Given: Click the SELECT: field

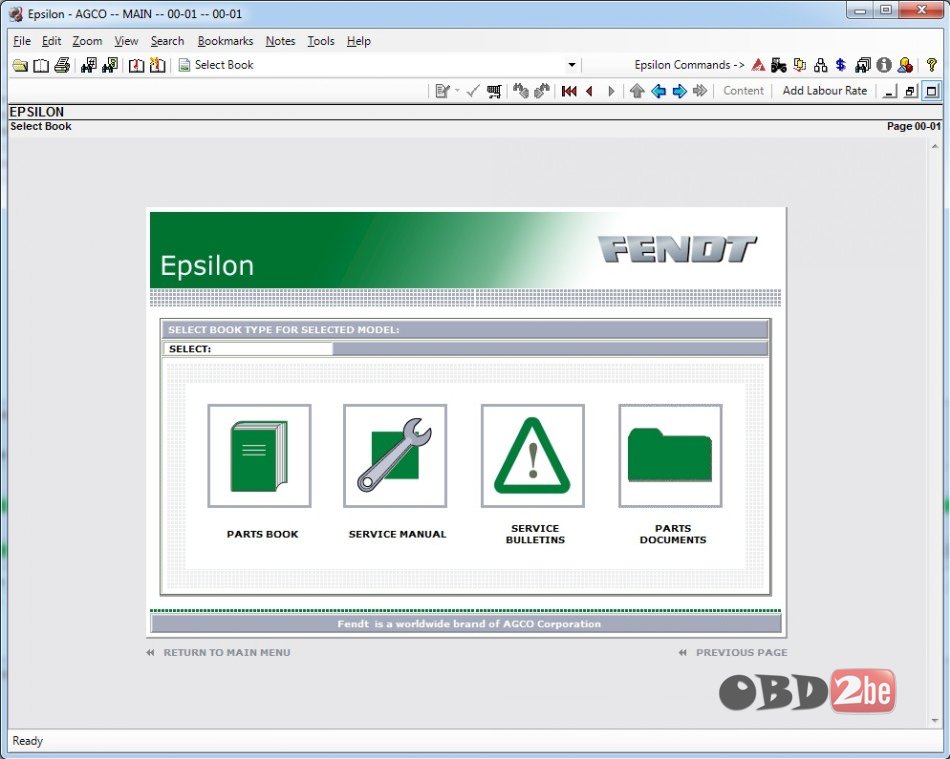Looking at the screenshot, I should click(x=248, y=349).
